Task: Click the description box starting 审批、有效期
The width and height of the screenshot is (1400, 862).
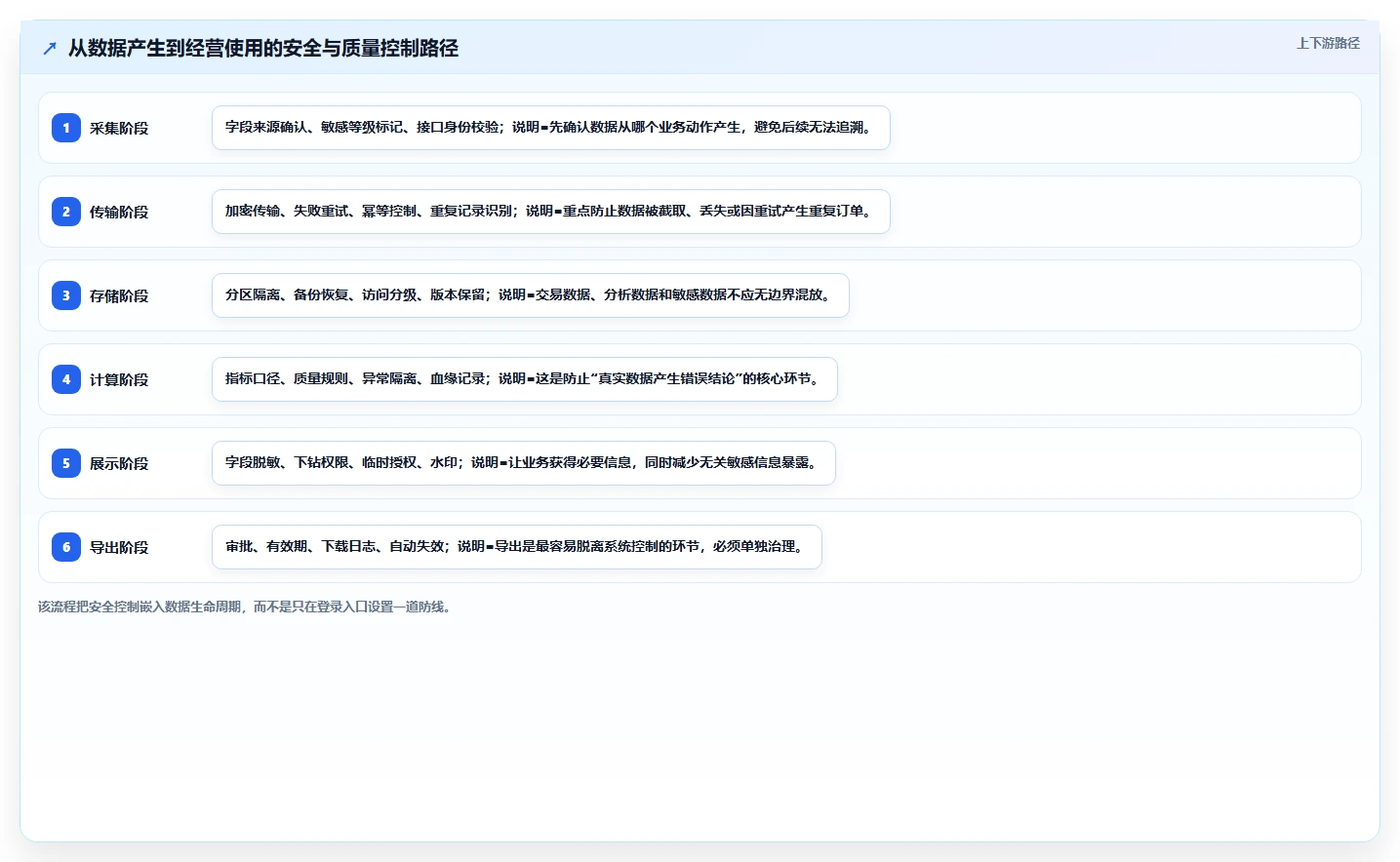Action: (x=517, y=547)
